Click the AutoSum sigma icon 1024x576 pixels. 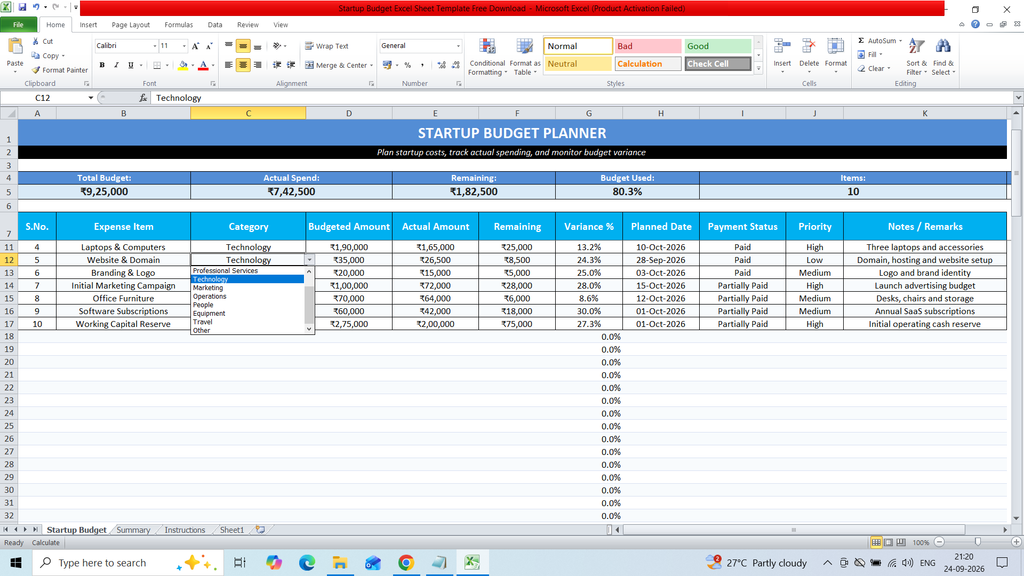[861, 40]
